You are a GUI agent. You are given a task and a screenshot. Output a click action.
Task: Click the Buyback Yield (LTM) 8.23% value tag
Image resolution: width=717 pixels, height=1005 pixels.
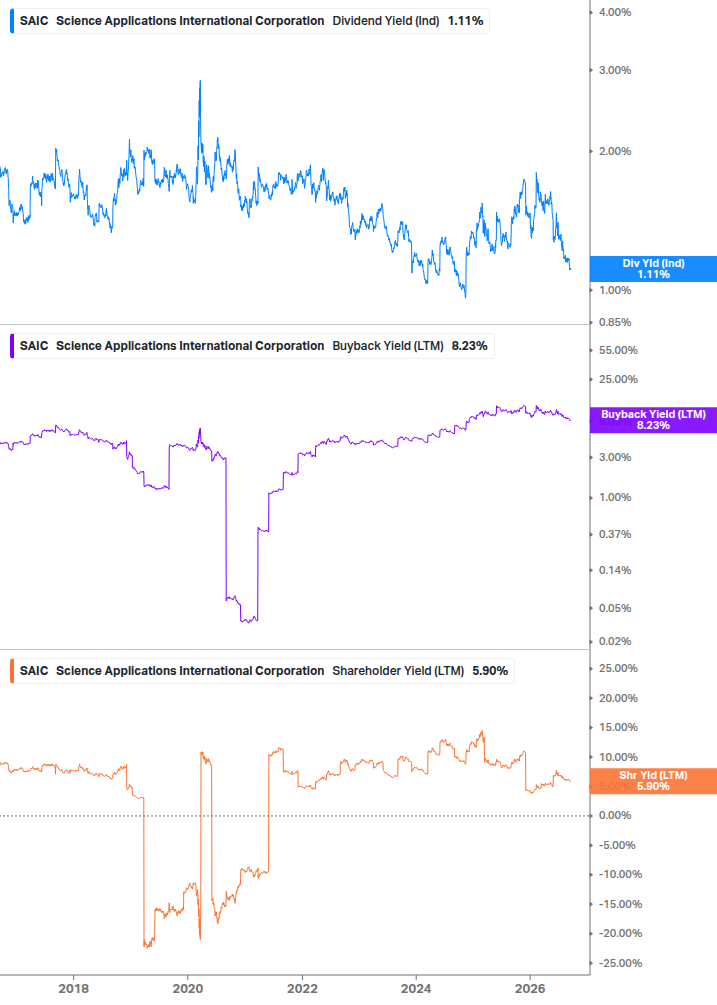[653, 420]
